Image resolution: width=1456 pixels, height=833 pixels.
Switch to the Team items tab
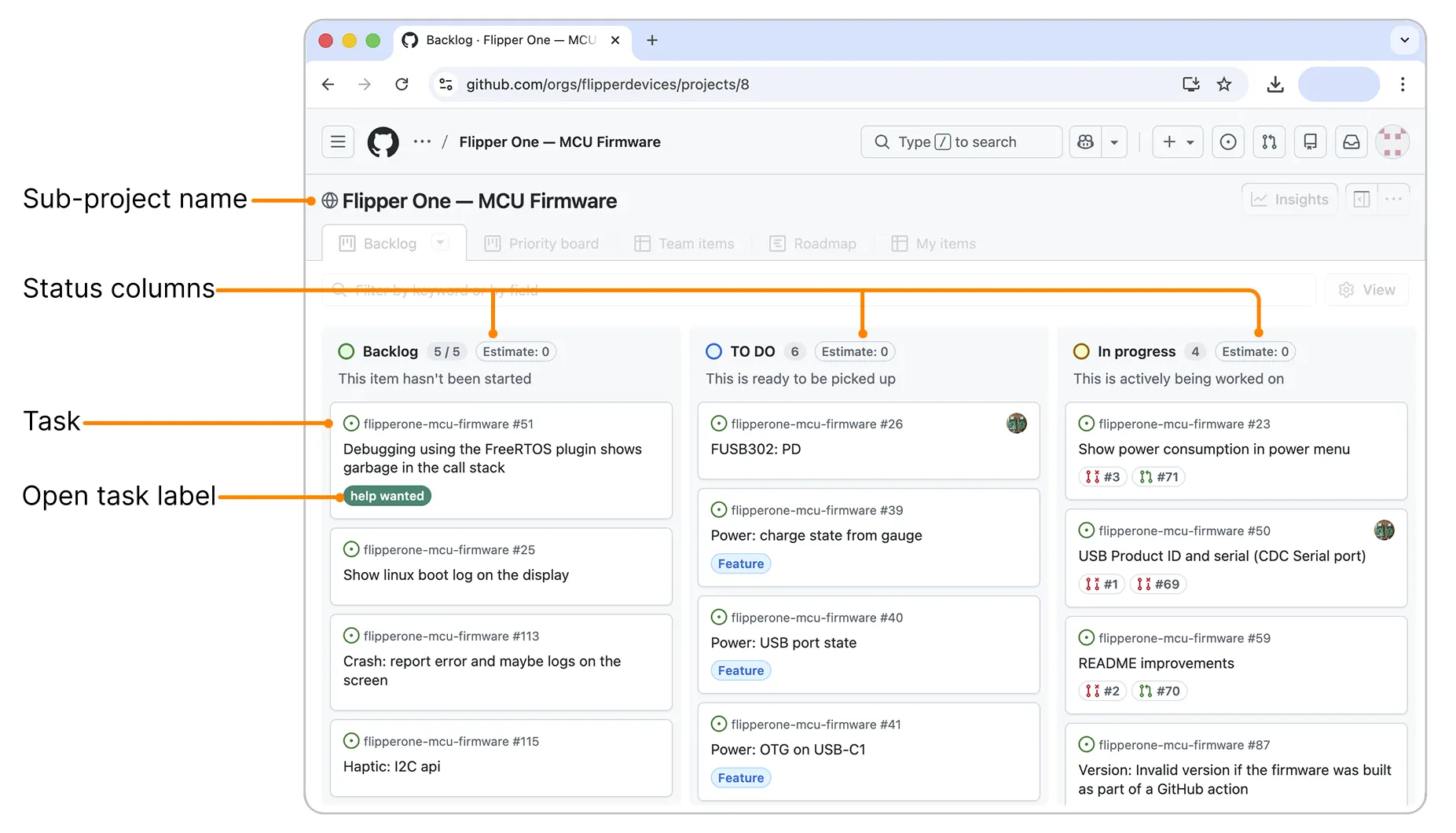[684, 244]
